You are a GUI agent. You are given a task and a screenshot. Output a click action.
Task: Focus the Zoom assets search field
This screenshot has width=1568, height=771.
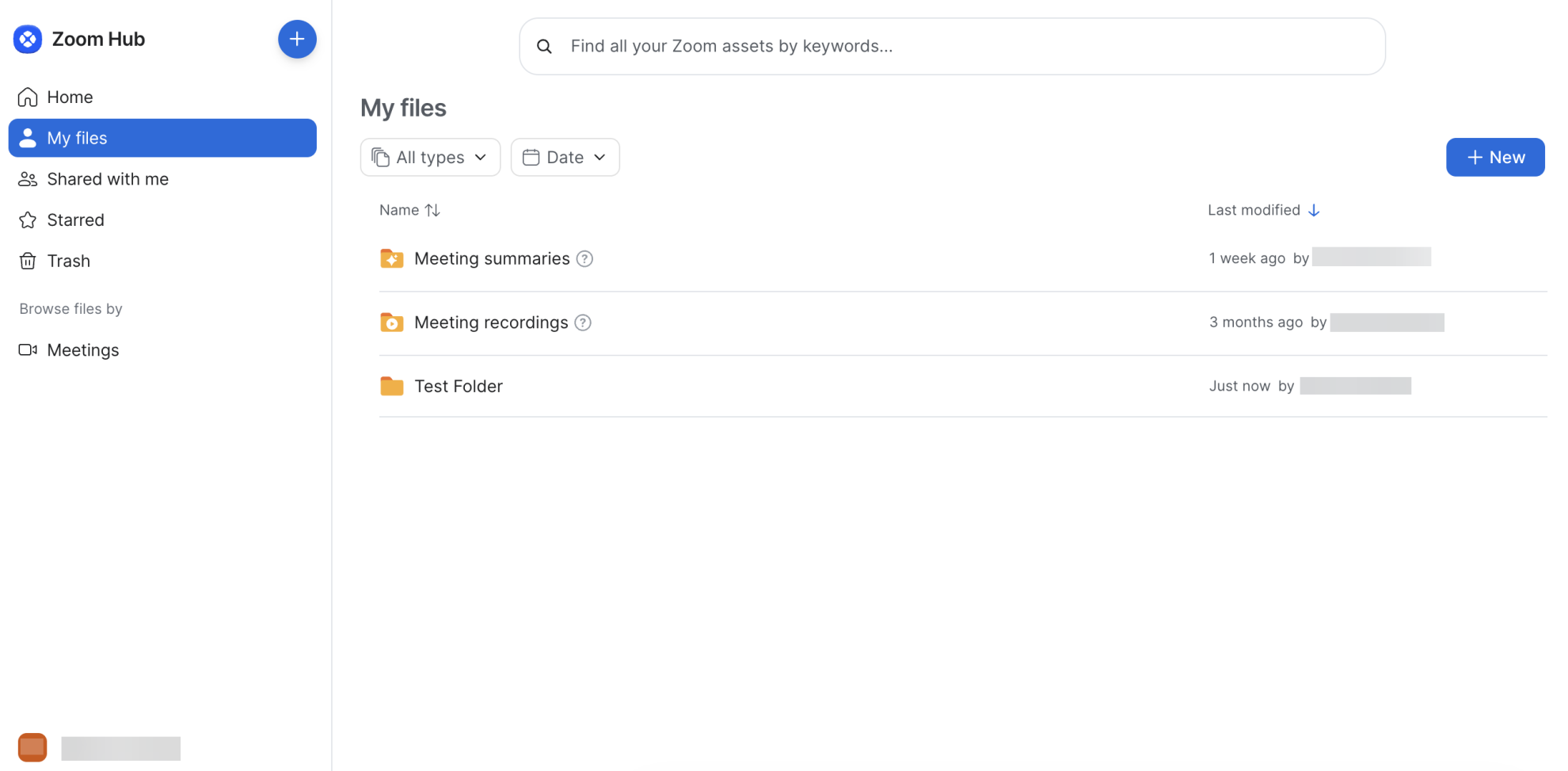(x=950, y=47)
